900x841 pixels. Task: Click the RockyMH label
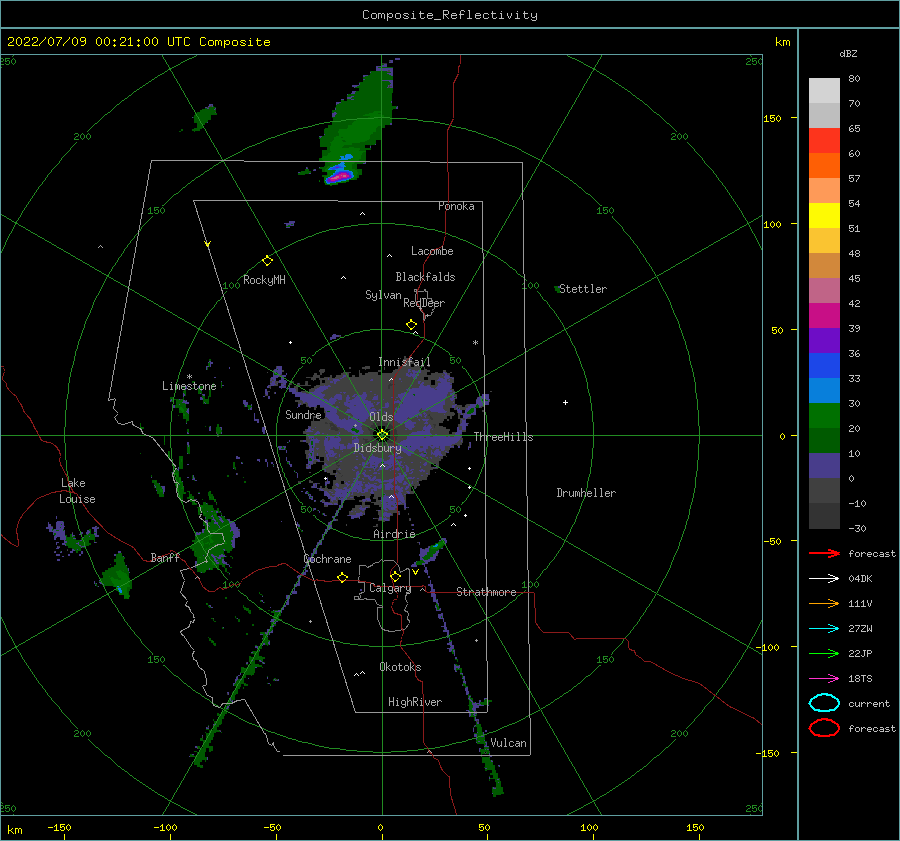[x=264, y=280]
